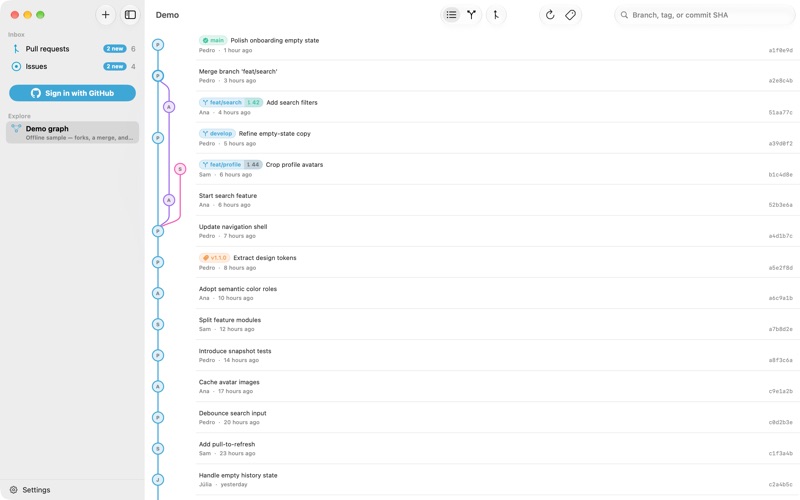This screenshot has height=500, width=800.
Task: Click graph node of 'Handle empty history state'
Action: (158, 480)
